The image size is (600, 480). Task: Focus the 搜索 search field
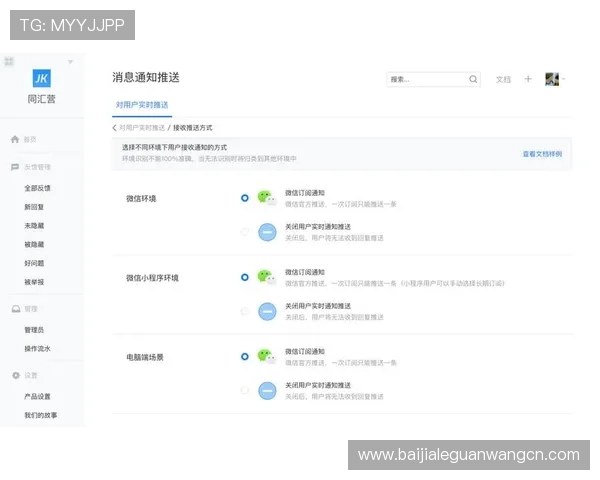point(433,79)
